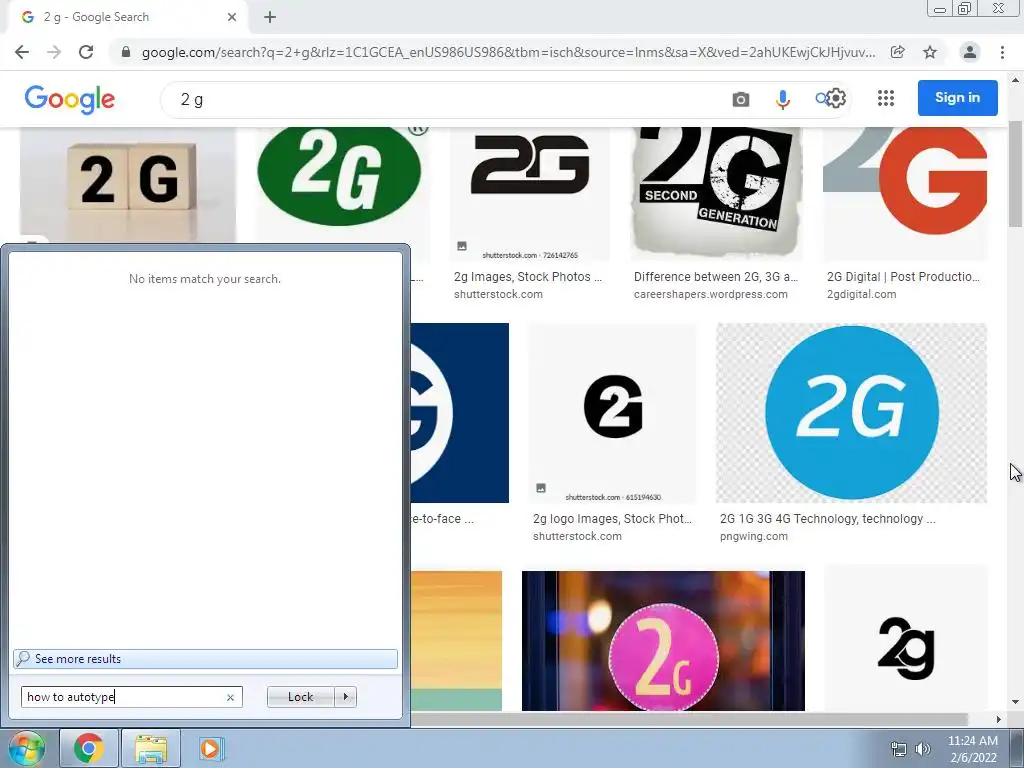1024x768 pixels.
Task: Open Windows Explorer from the taskbar
Action: pyautogui.click(x=151, y=748)
